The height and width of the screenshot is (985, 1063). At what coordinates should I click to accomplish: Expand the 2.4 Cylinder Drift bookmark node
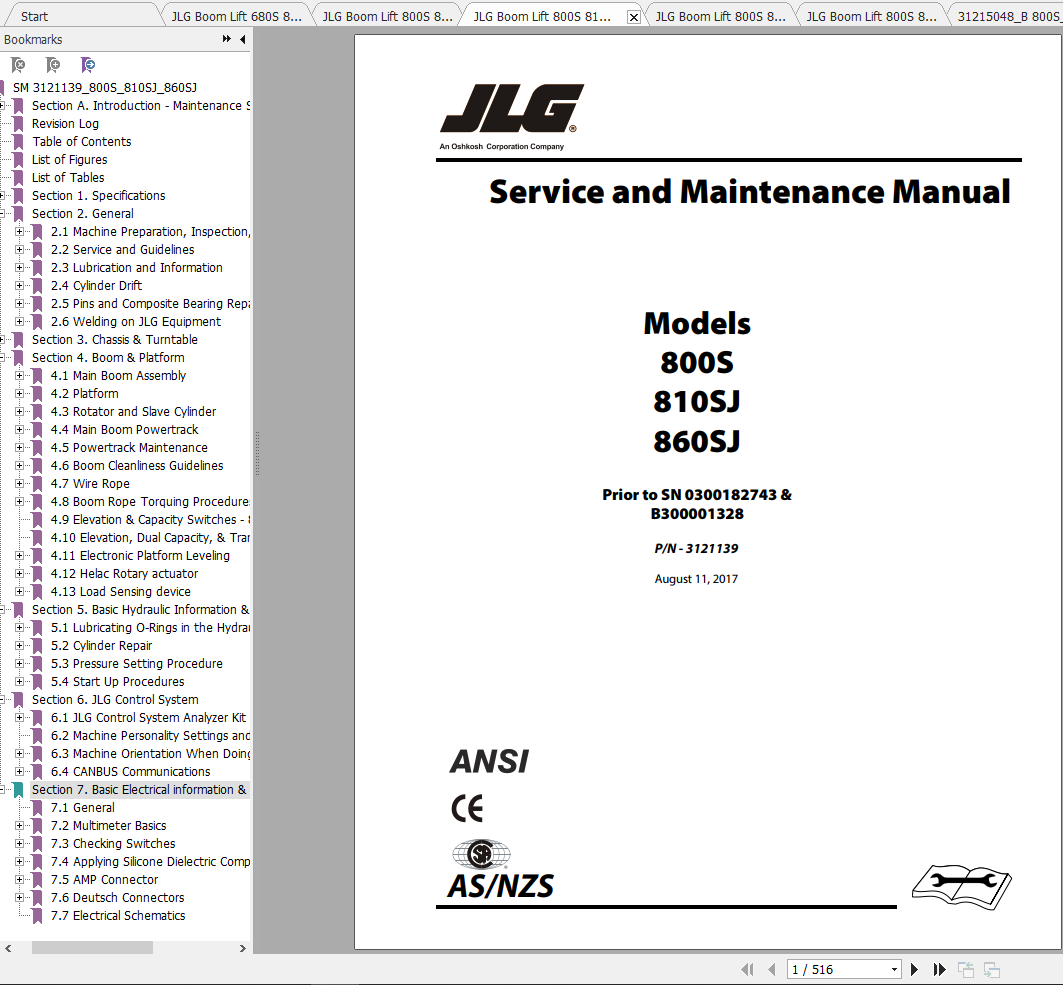click(20, 285)
